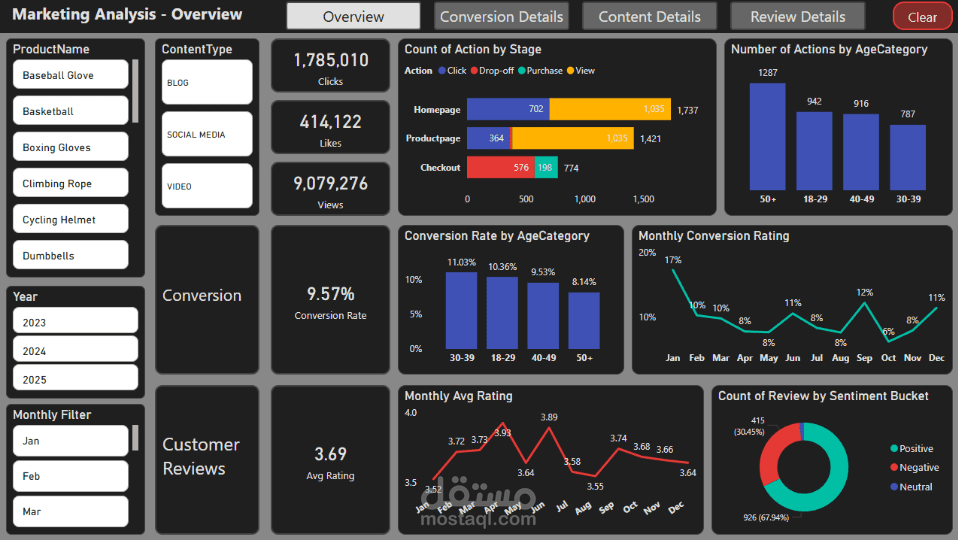Click View legend color marker
Screen dimensions: 958x540
[x=571, y=70]
